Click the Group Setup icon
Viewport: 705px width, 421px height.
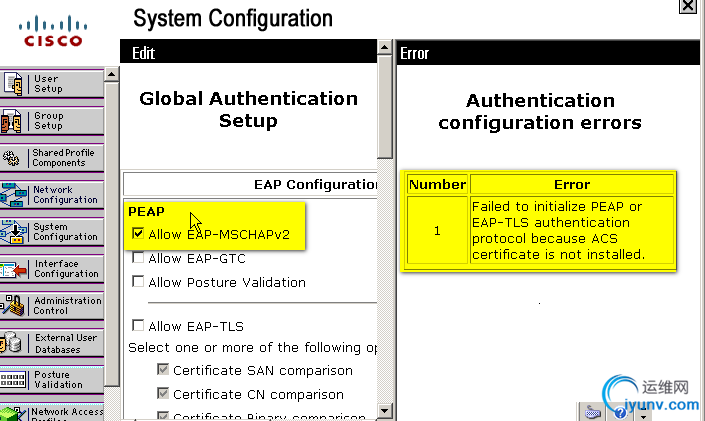pyautogui.click(x=11, y=121)
